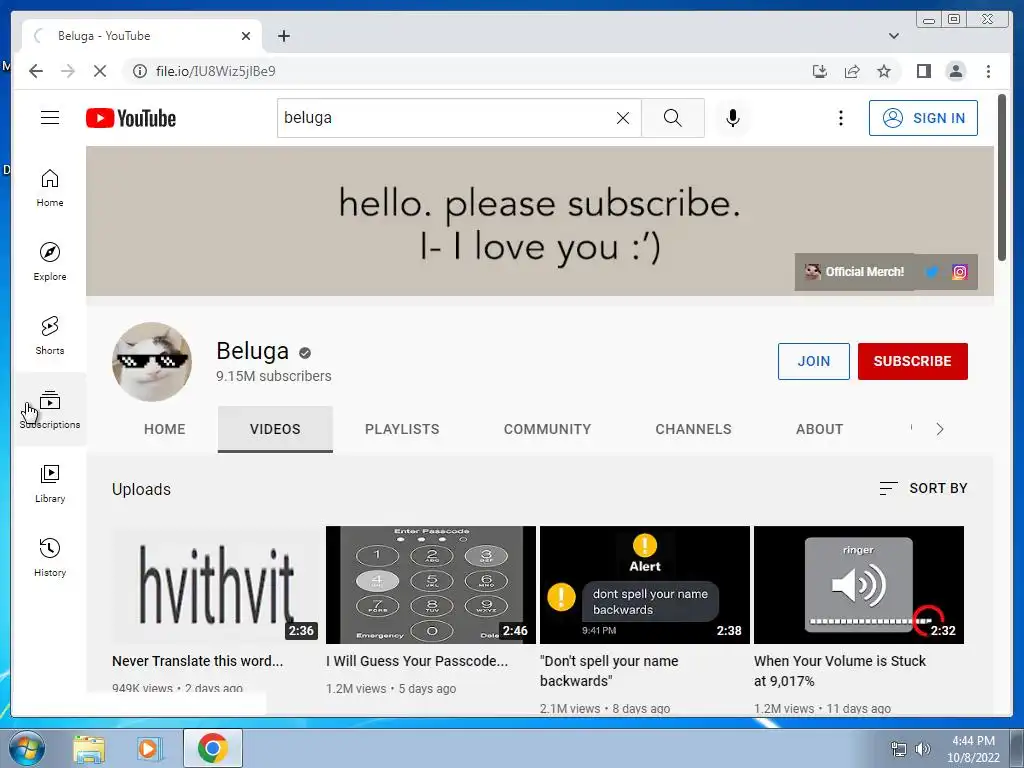This screenshot has height=768, width=1024.
Task: Click the taskbar clock 4:44 PM
Action: 973,741
